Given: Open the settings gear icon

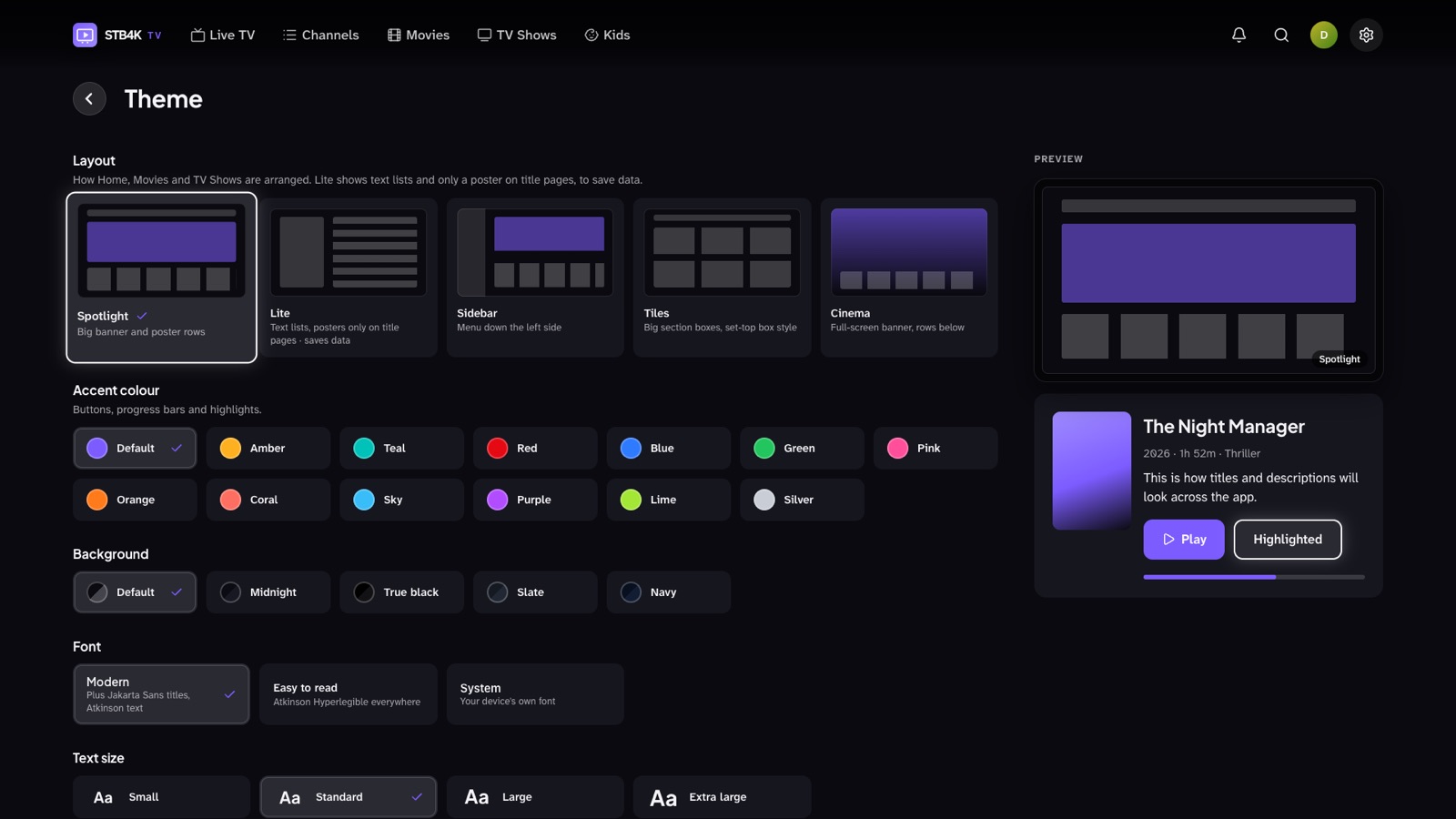Looking at the screenshot, I should pyautogui.click(x=1366, y=35).
